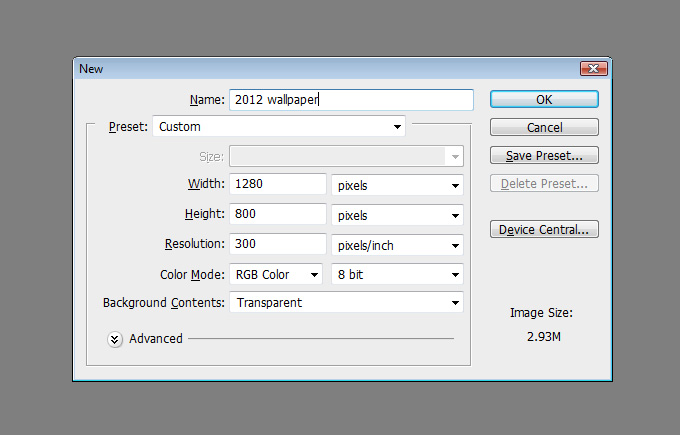This screenshot has height=435, width=680.
Task: Open the 8 bit depth dropdown
Action: (x=397, y=274)
